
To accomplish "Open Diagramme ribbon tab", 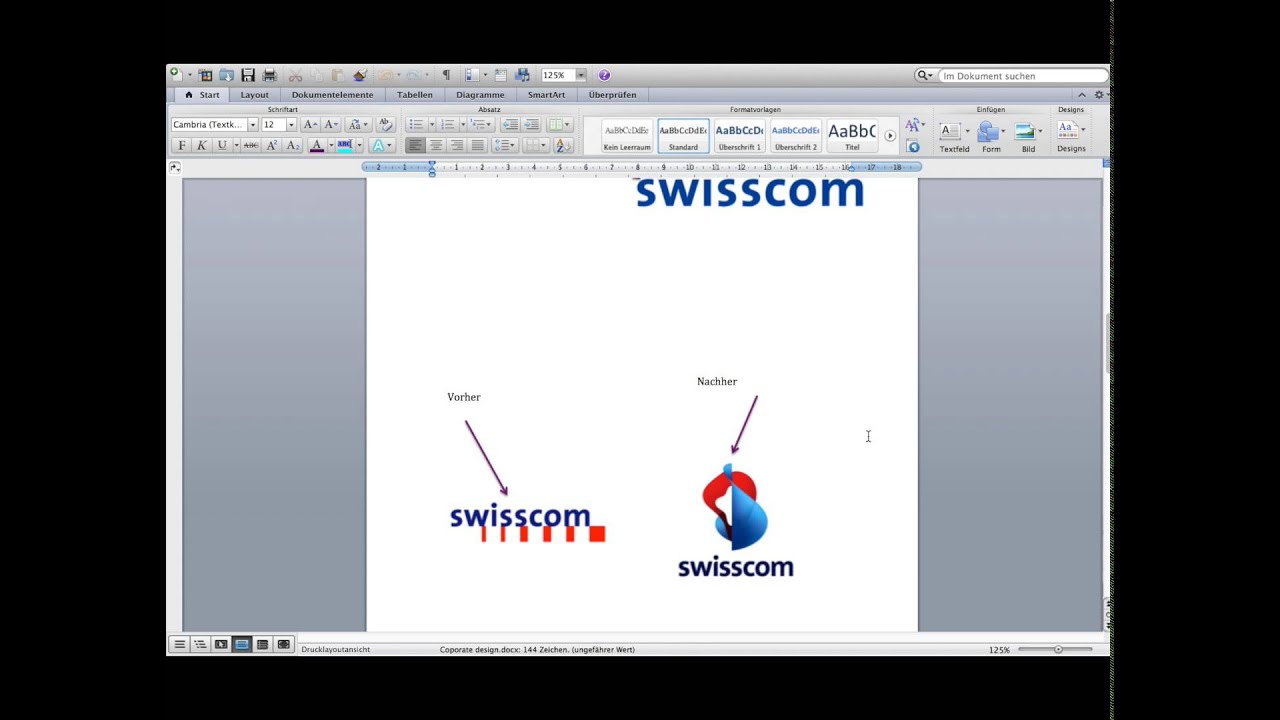I will (x=480, y=95).
